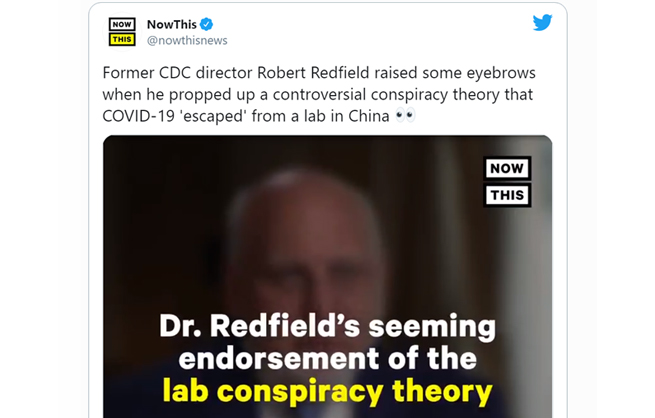Click empty header space beside Twitter logo

click(x=376, y=29)
